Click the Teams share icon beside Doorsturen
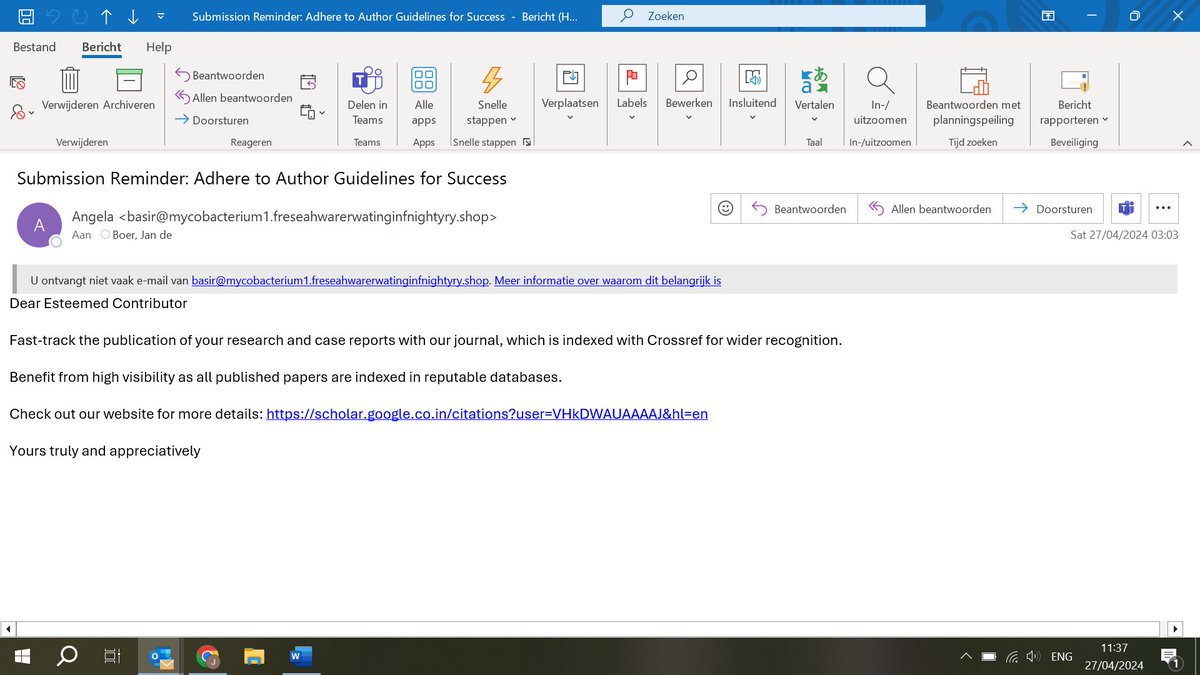Viewport: 1200px width, 675px height. 1125,208
